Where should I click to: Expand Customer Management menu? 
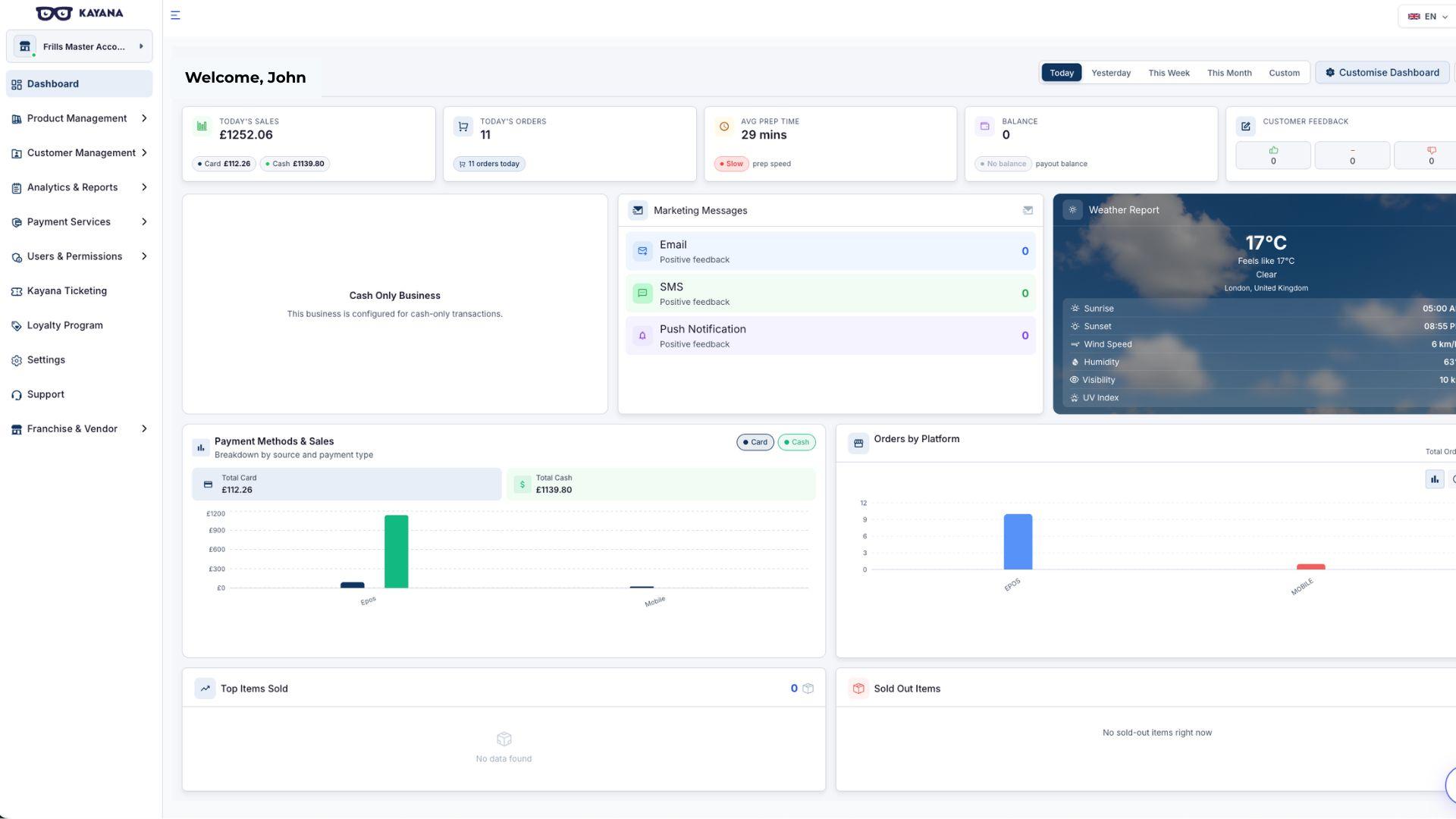[79, 153]
